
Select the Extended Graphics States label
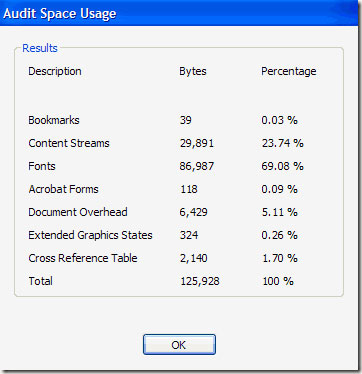(90, 235)
